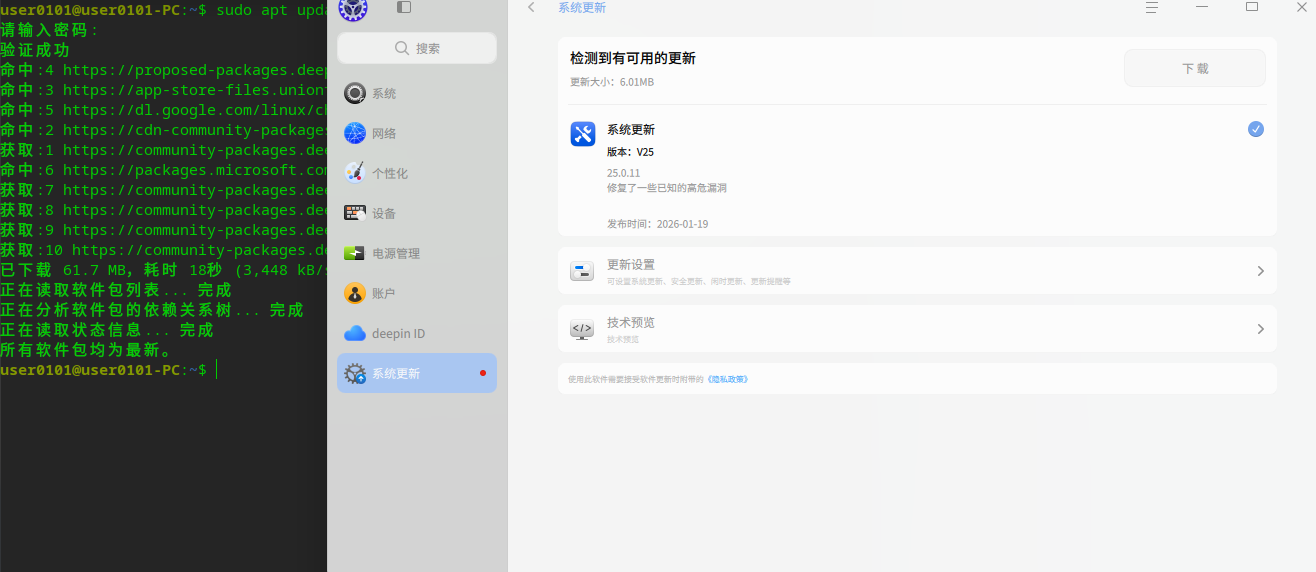Open the 网络 sidebar section

(417, 133)
